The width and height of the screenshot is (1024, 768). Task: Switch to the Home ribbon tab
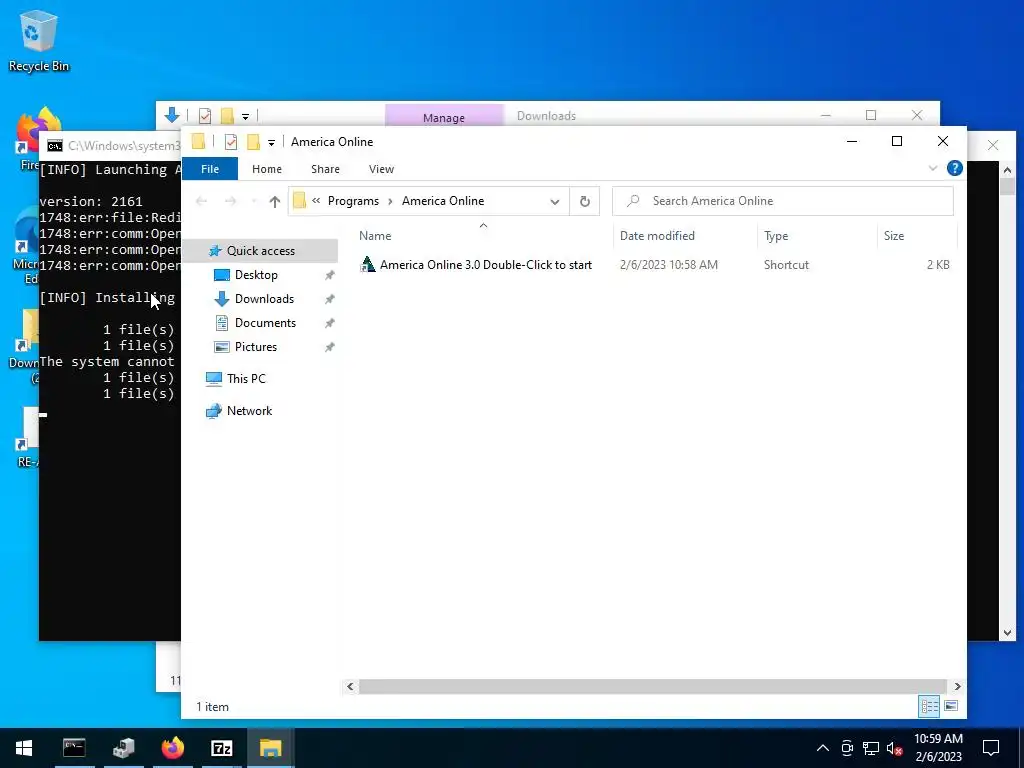pos(266,169)
